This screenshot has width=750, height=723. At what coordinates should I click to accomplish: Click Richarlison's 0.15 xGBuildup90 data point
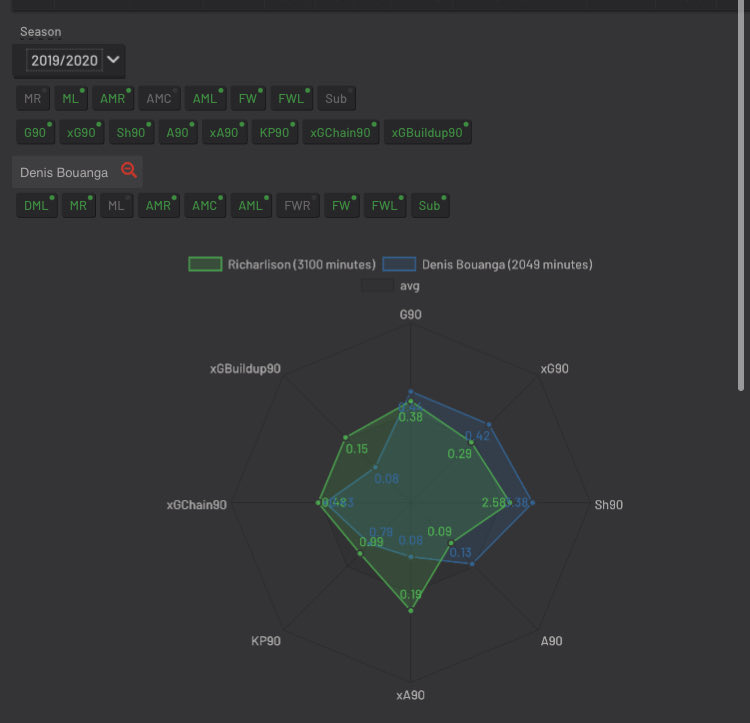click(x=345, y=438)
